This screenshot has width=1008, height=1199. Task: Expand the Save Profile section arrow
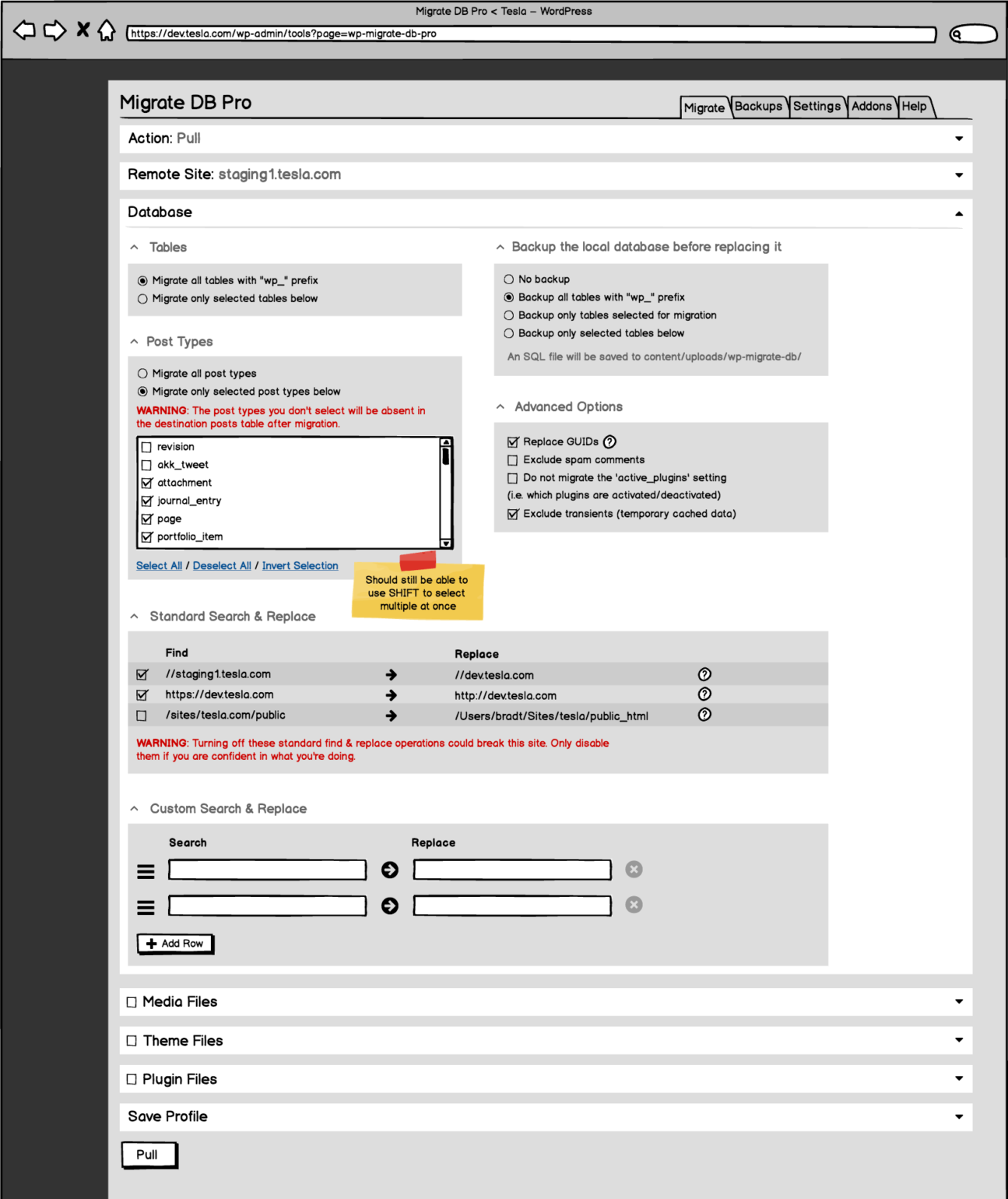959,1116
